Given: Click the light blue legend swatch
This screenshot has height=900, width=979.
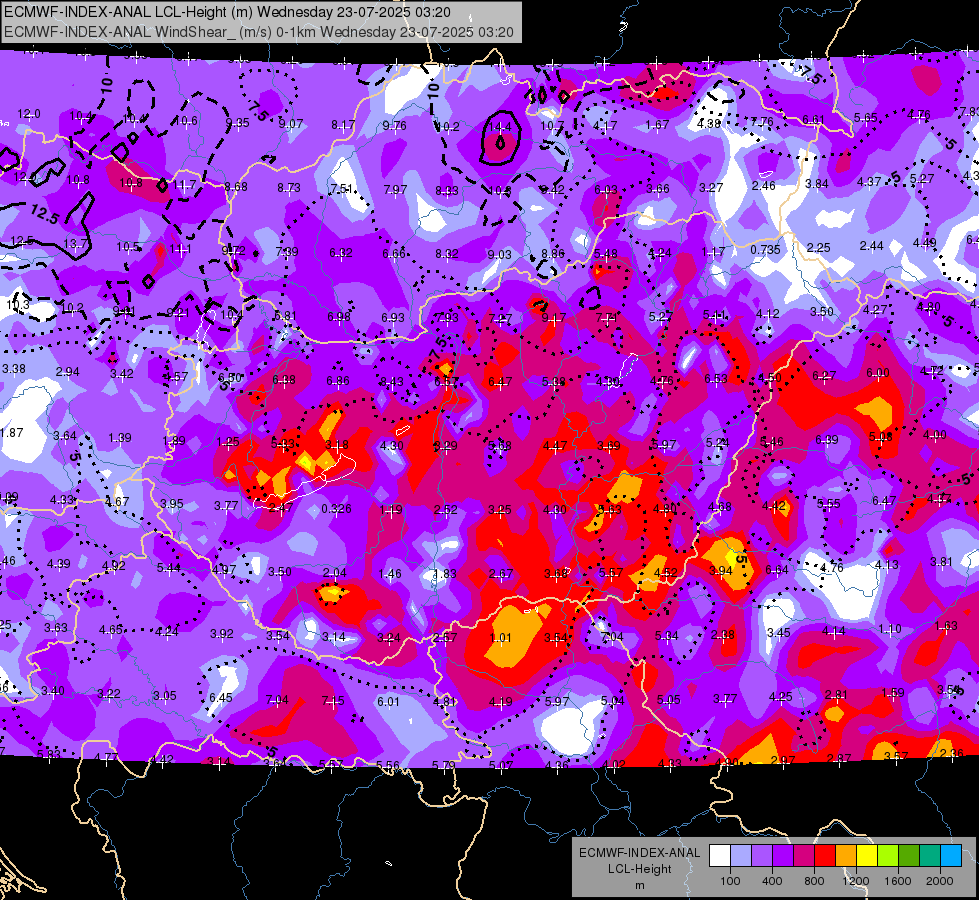Looking at the screenshot, I should [740, 856].
